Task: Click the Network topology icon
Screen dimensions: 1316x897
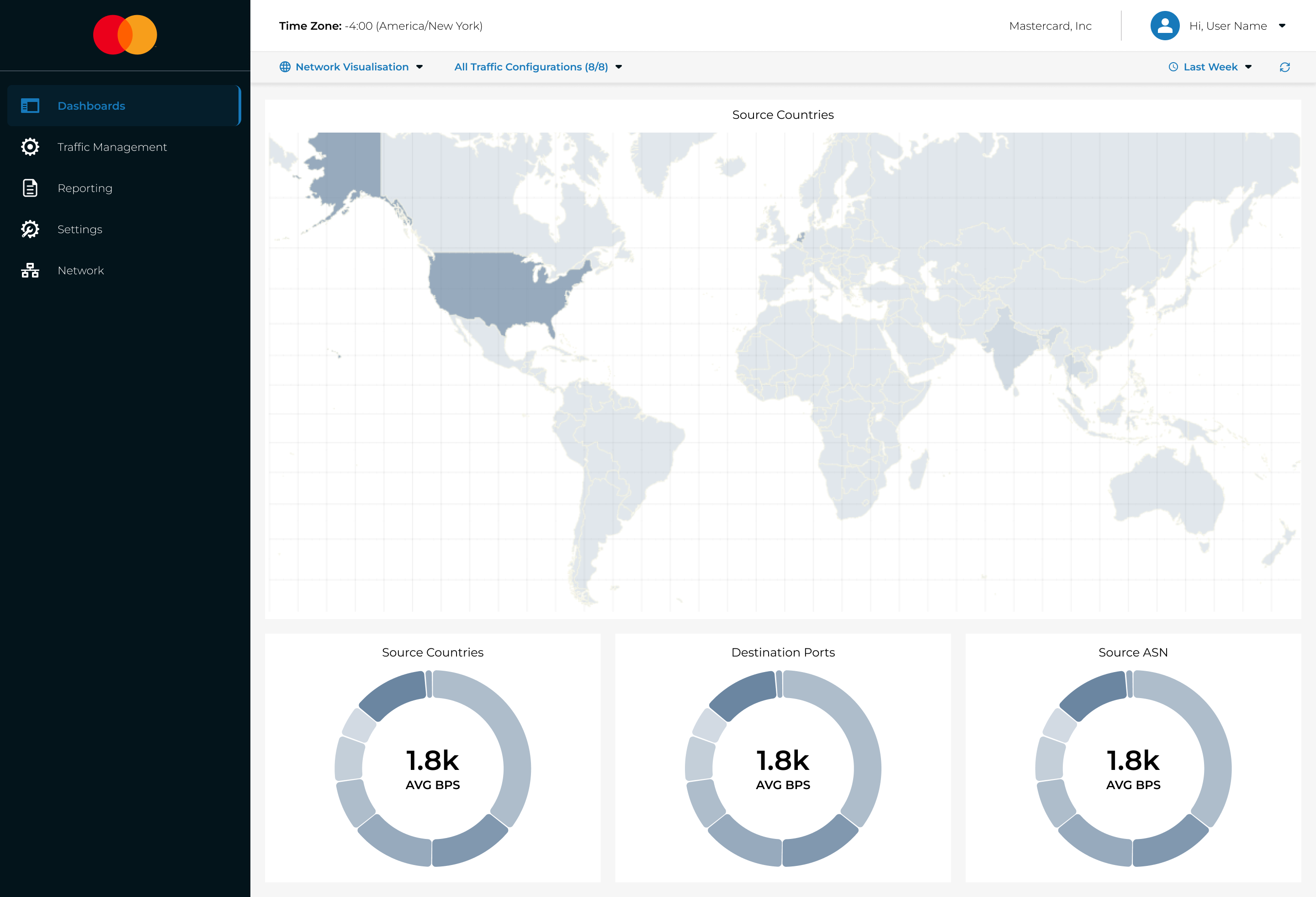Action: tap(30, 270)
